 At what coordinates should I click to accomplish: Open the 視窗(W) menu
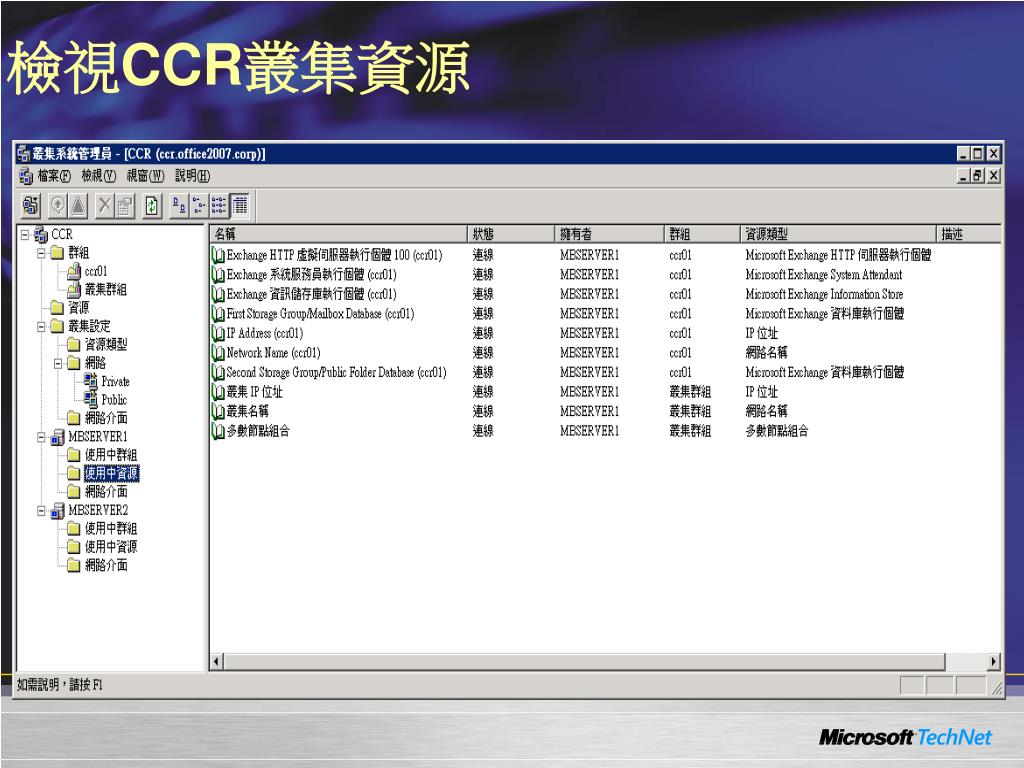pos(146,176)
